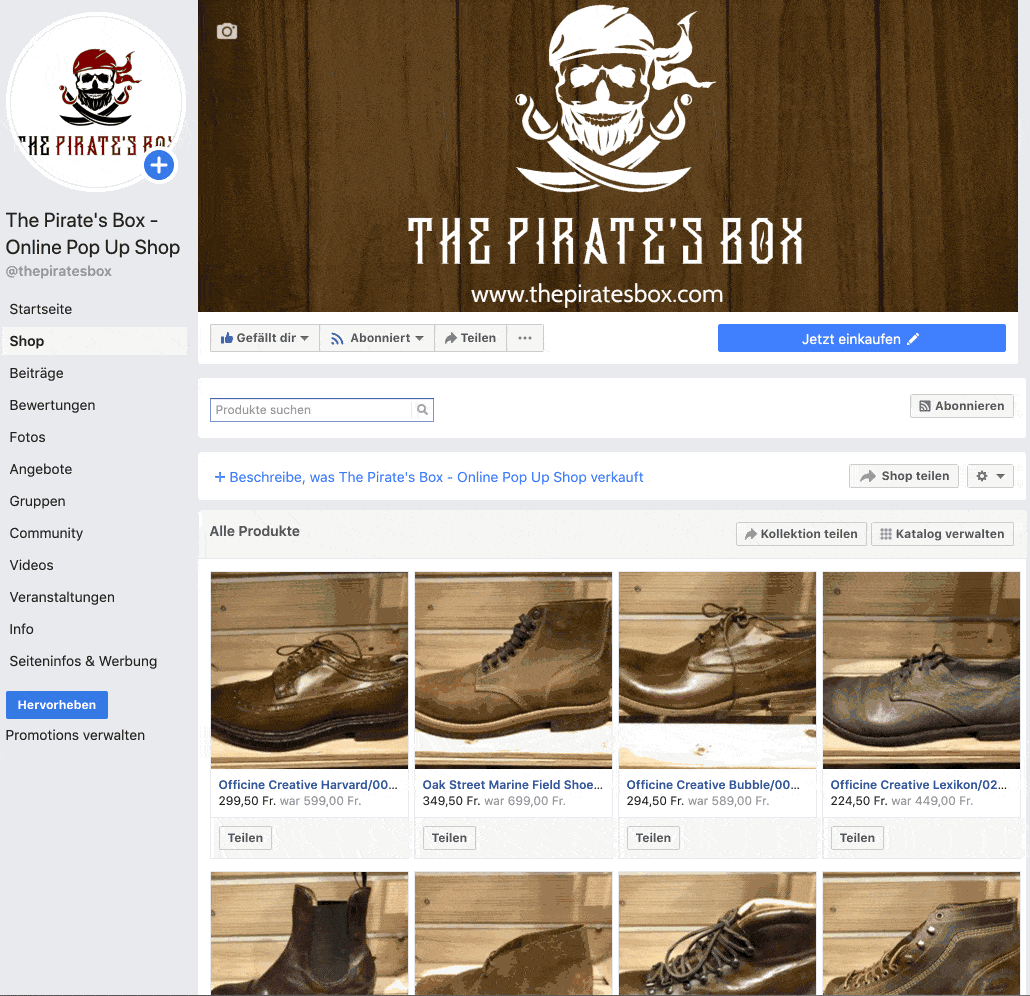Click the magnifier icon in the product search

pyautogui.click(x=422, y=409)
